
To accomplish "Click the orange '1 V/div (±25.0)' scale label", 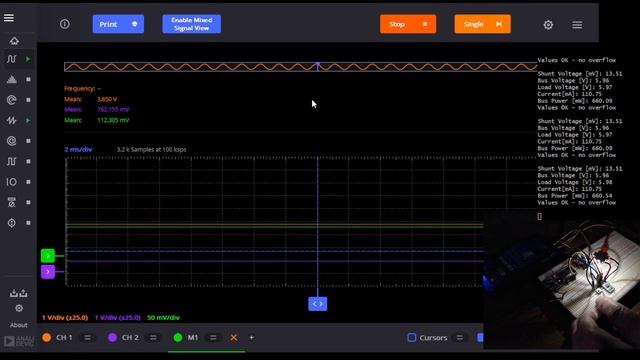I will [65, 318].
